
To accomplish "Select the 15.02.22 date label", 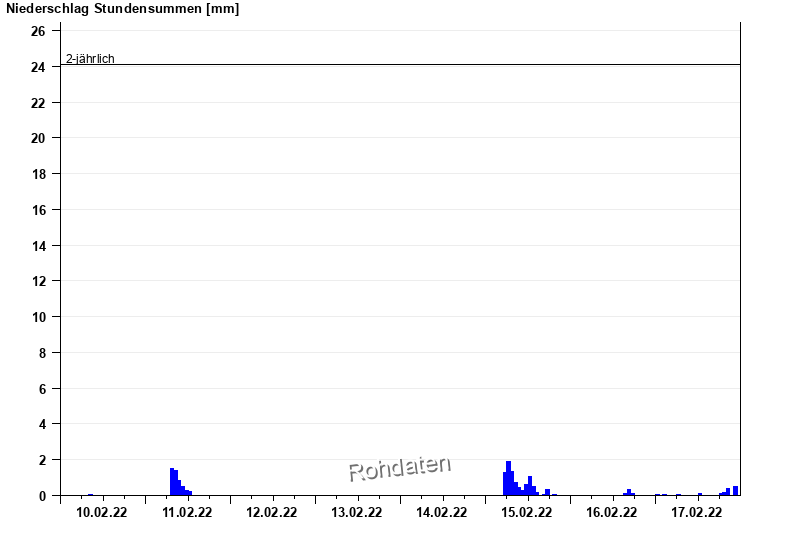I will pyautogui.click(x=527, y=513).
